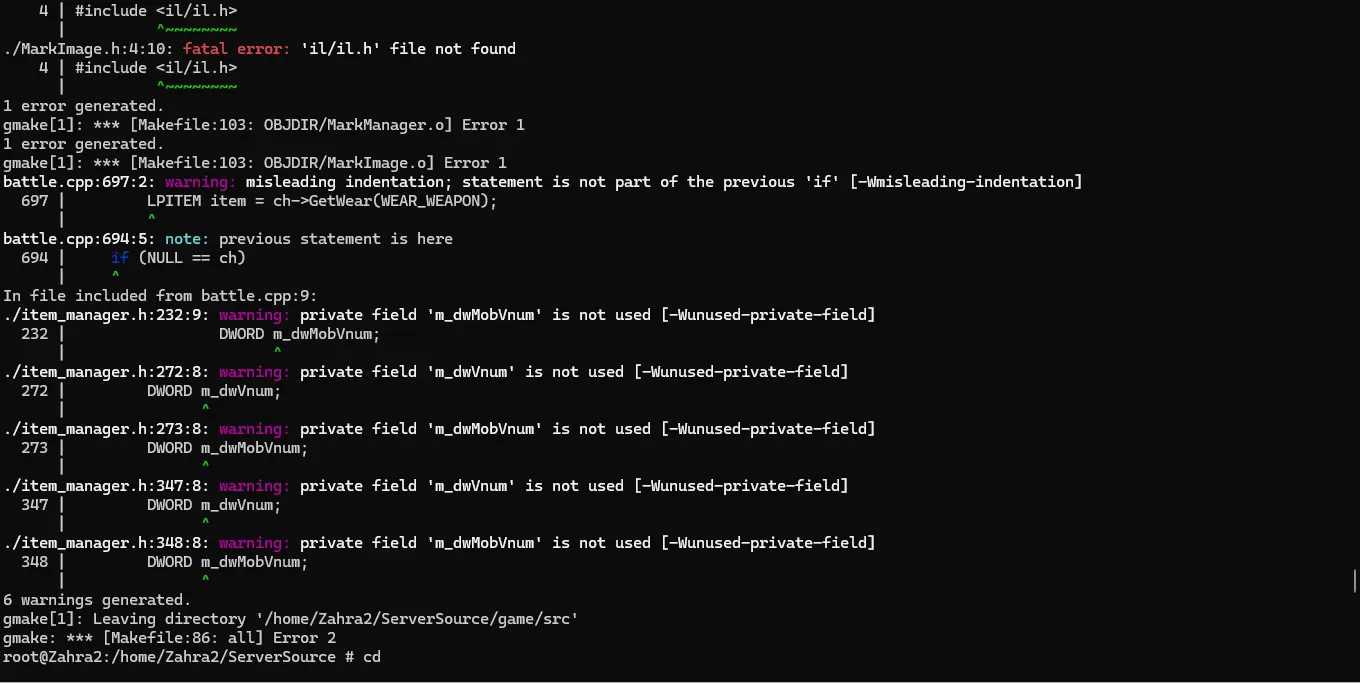Click the '6 warnings generated.' line
The image size is (1360, 683).
(97, 600)
